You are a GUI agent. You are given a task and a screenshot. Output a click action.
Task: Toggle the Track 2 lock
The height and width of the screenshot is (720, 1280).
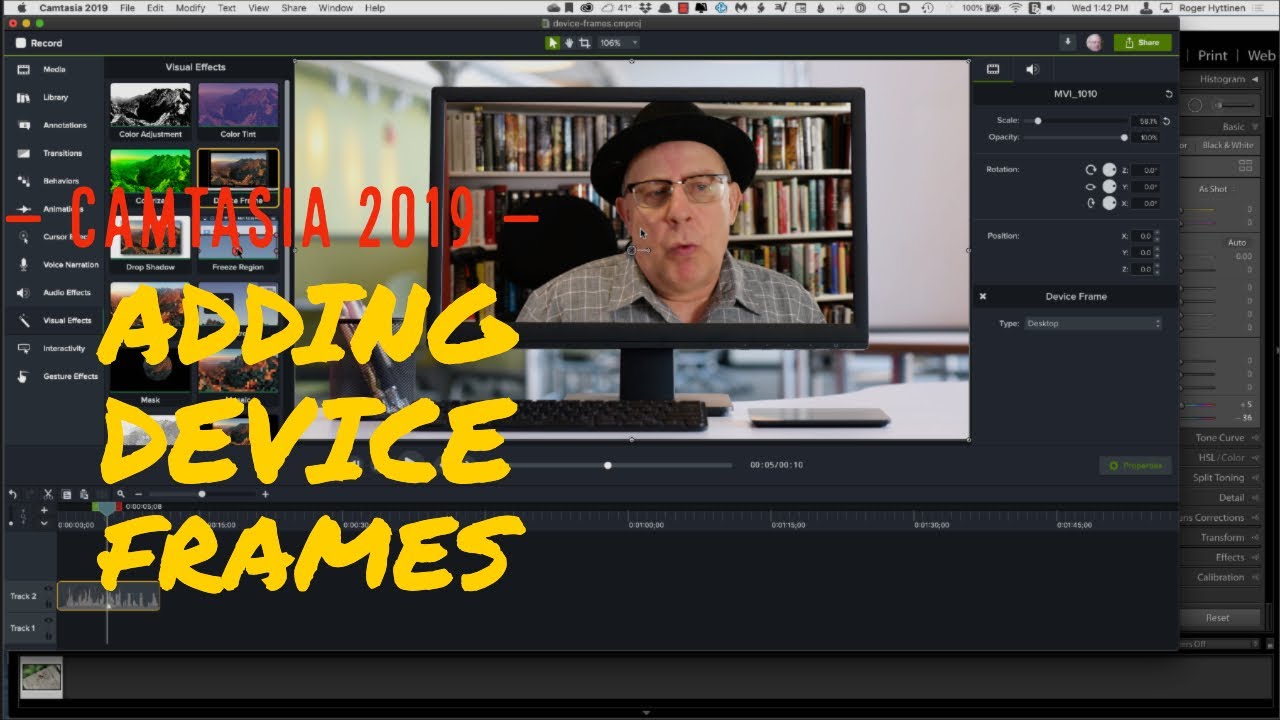point(48,604)
